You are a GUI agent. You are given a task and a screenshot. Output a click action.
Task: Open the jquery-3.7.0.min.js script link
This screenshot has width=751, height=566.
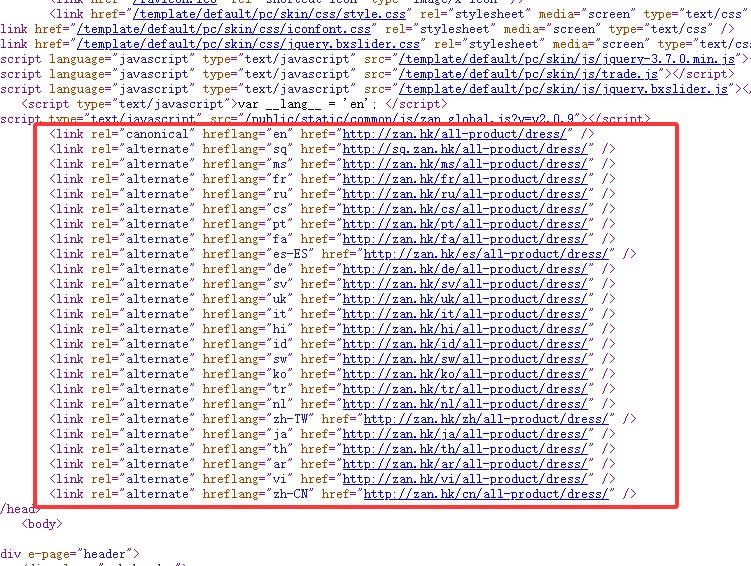(567, 59)
